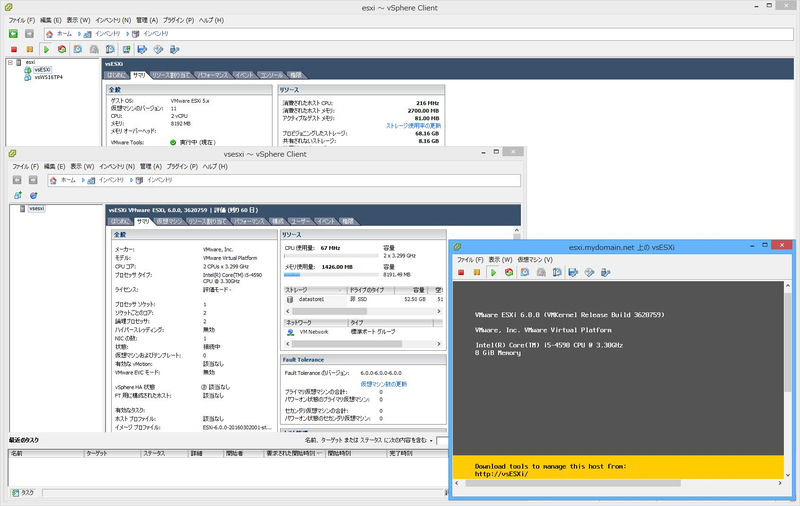This screenshot has height=506, width=800.
Task: Click 名前 column header in recent tasks table
Action: (46, 453)
